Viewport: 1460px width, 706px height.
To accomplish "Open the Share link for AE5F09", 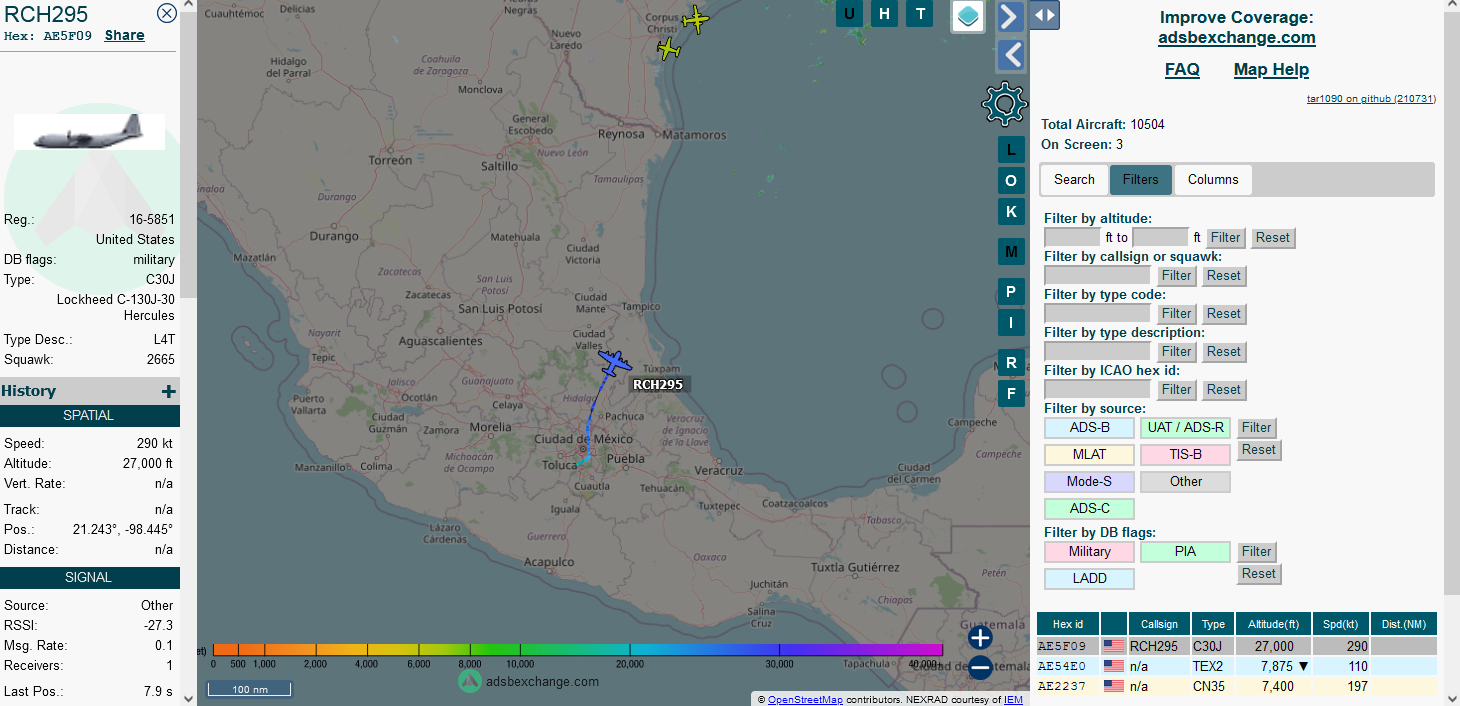I will click(x=125, y=35).
